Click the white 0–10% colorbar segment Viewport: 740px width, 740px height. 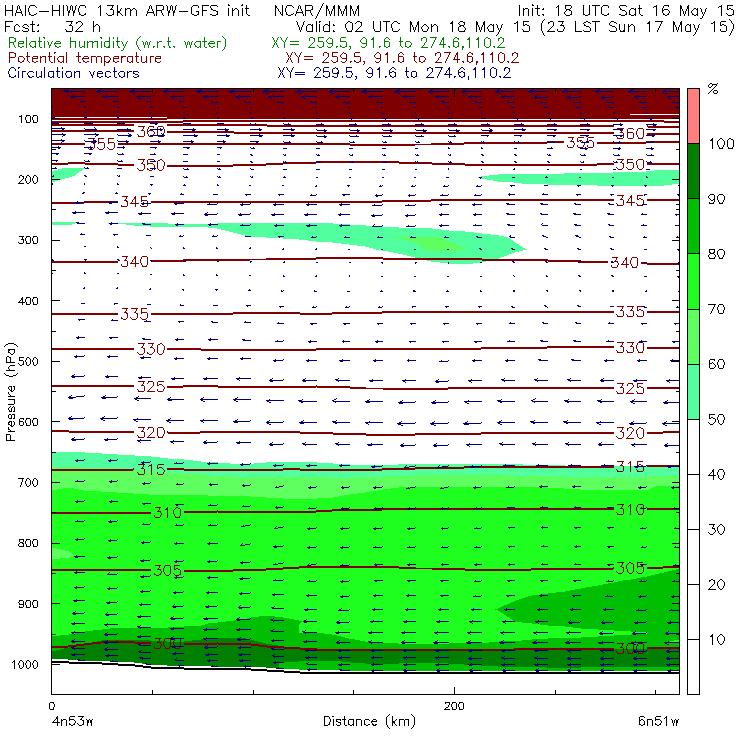tap(693, 667)
